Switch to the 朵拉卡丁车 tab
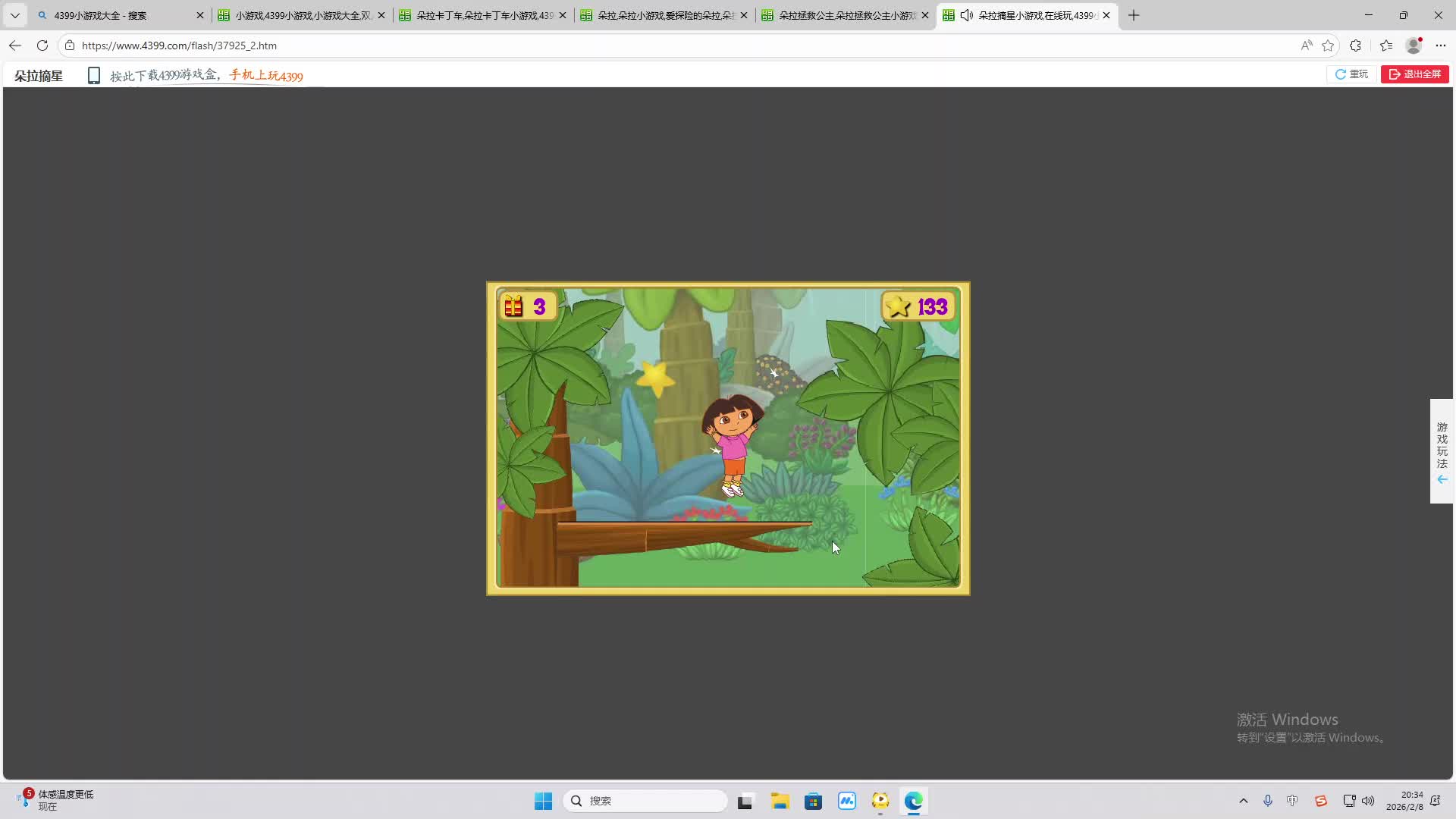The width and height of the screenshot is (1456, 819). tap(484, 15)
